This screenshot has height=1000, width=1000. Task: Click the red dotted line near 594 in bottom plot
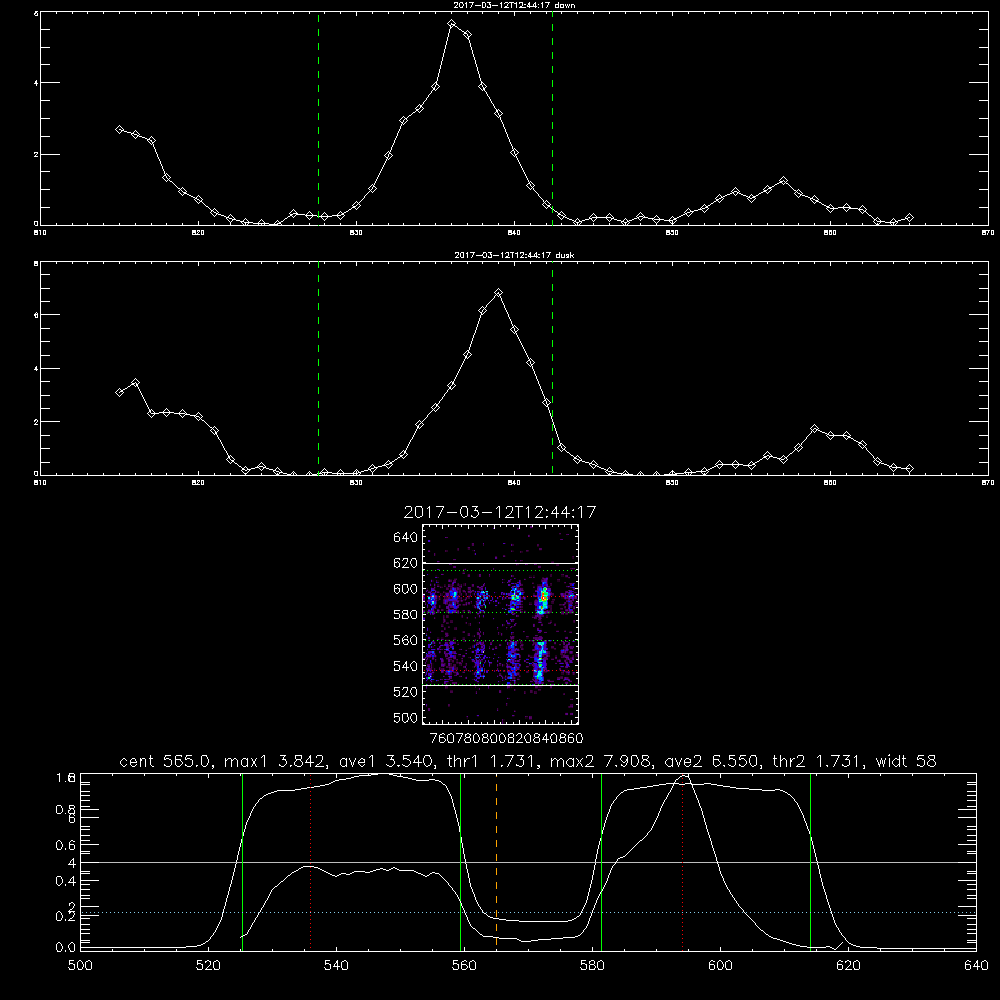pos(682,862)
